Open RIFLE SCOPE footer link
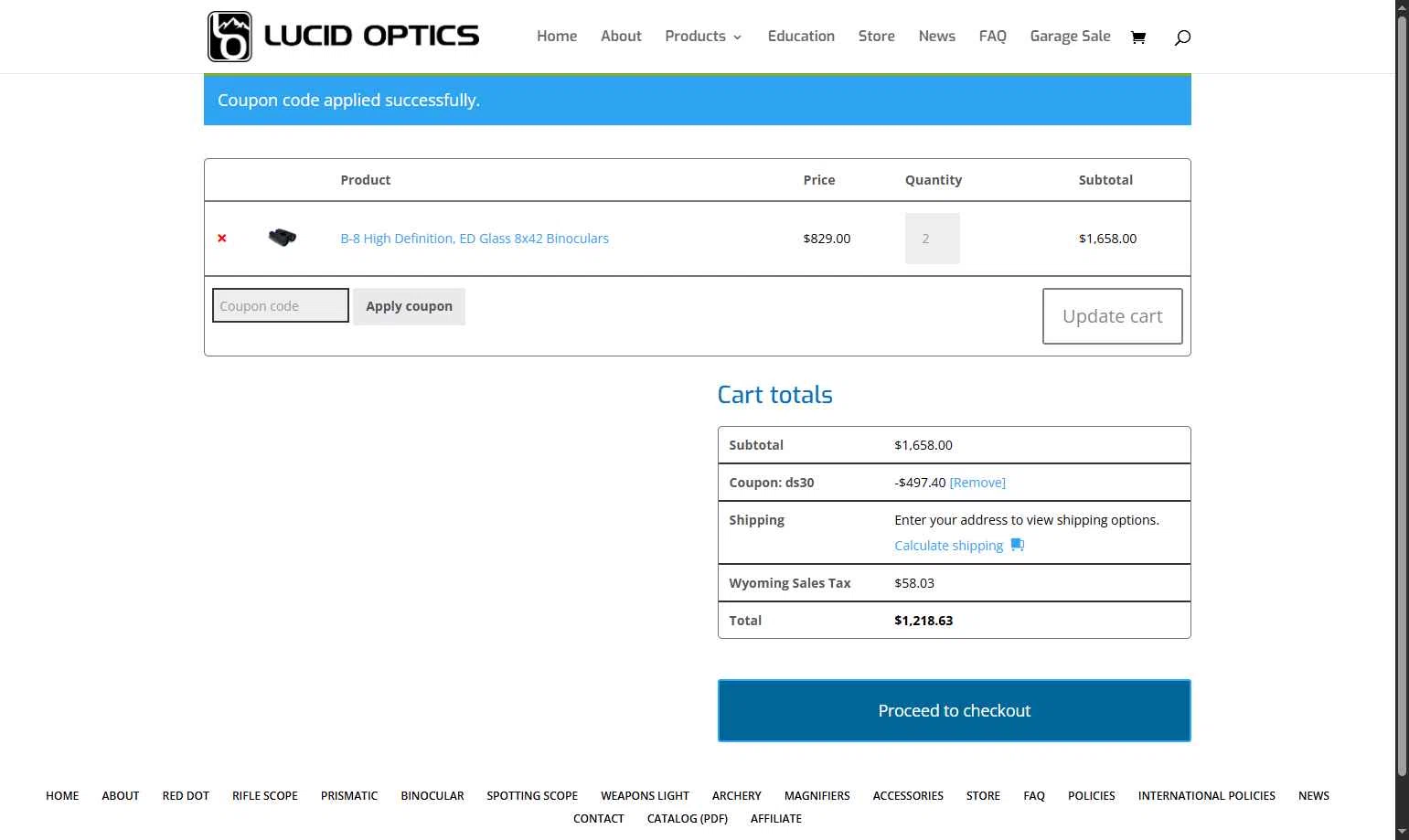1409x840 pixels. [x=265, y=796]
